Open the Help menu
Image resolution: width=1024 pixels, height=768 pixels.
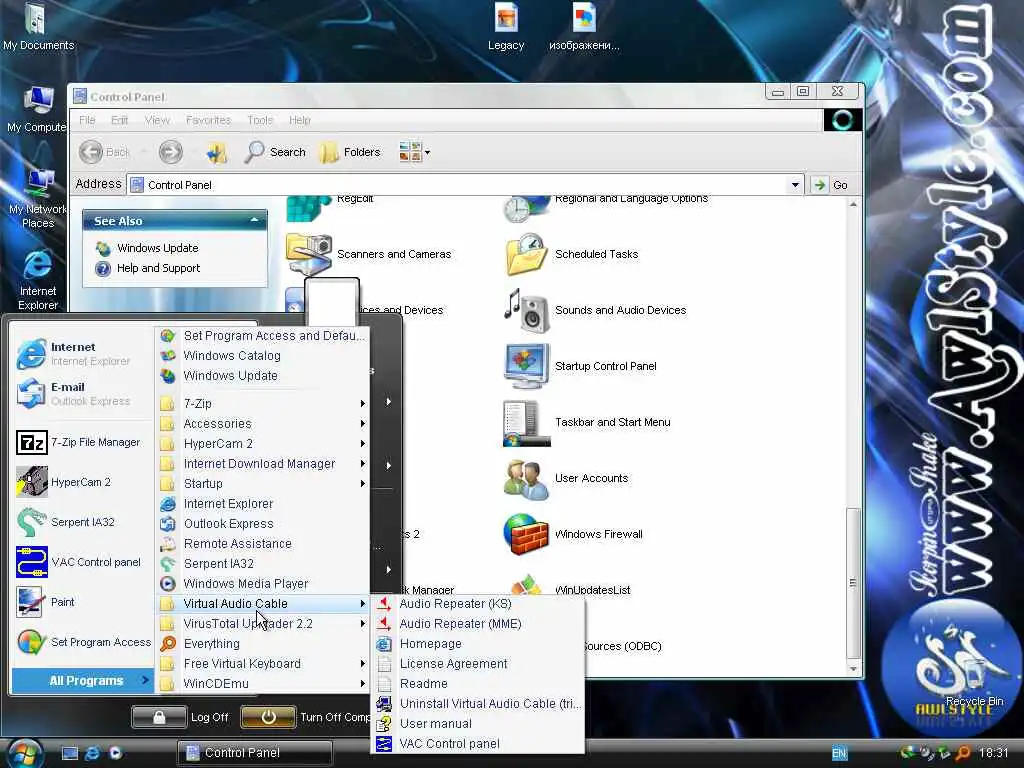pos(300,120)
